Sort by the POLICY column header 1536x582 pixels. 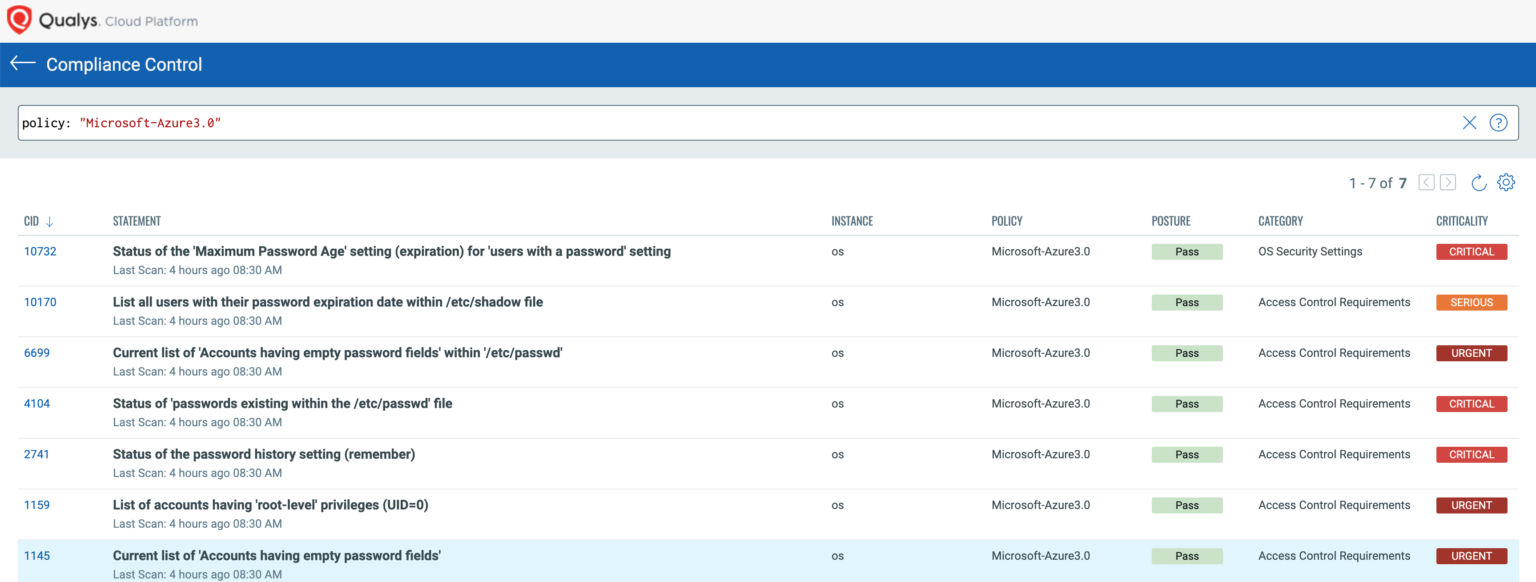coord(1006,221)
